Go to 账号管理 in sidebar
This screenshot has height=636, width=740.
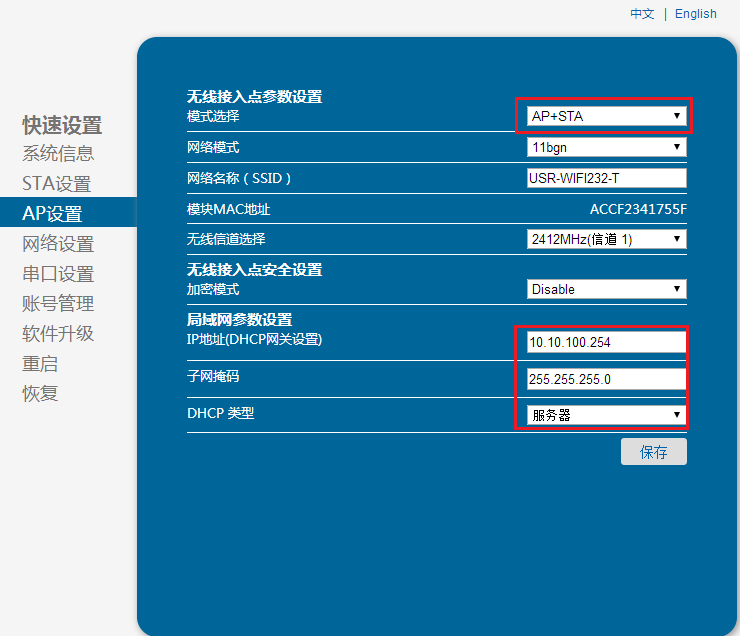tap(58, 304)
